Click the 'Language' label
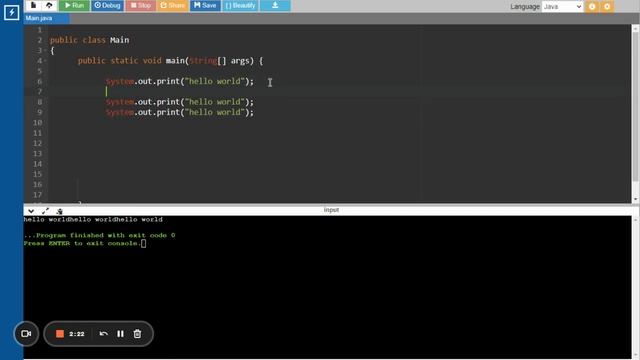This screenshot has height=360, width=640. point(524,7)
